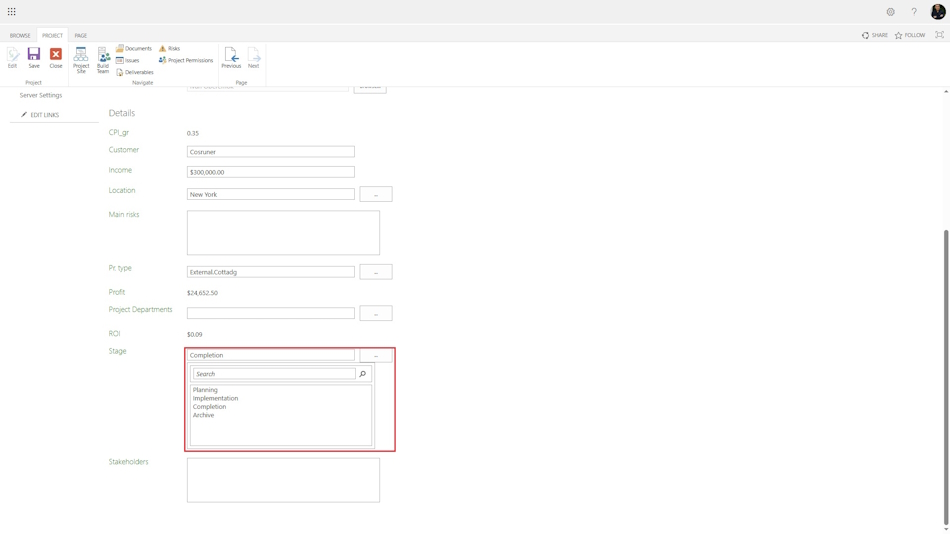Open the help question mark
This screenshot has width=950, height=534.
(914, 12)
